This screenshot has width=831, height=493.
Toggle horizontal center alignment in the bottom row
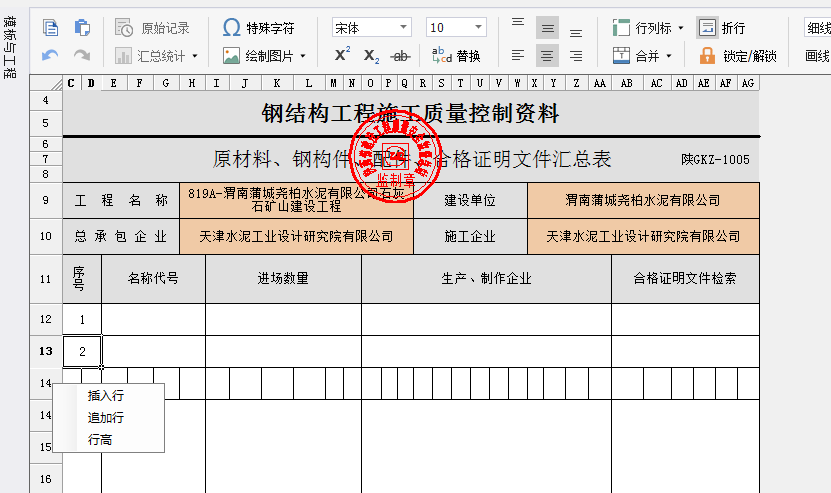547,56
